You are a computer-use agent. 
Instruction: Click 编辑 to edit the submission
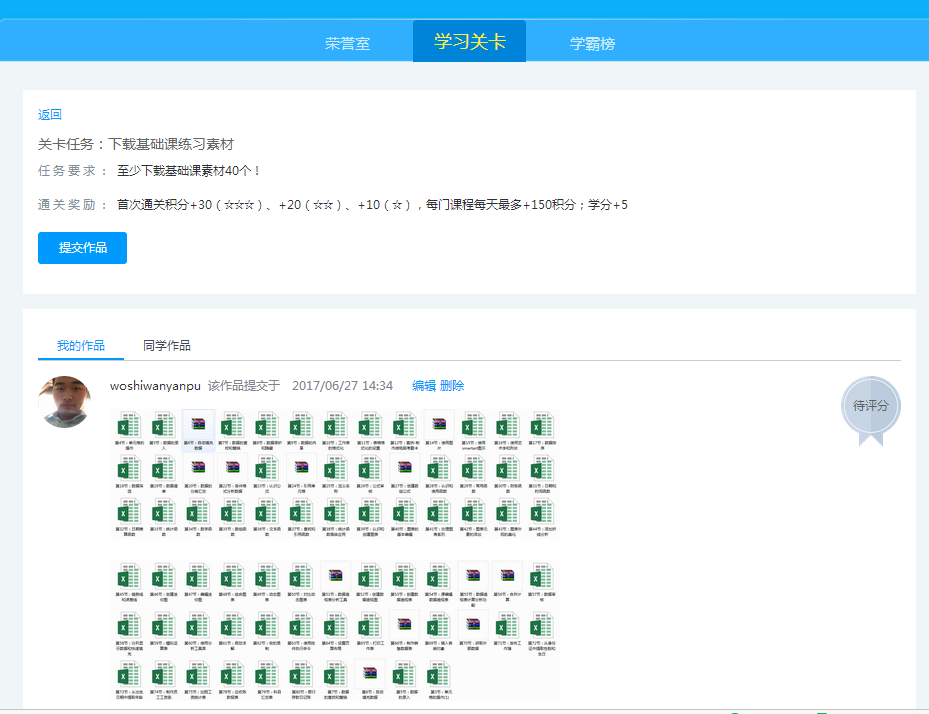[424, 386]
